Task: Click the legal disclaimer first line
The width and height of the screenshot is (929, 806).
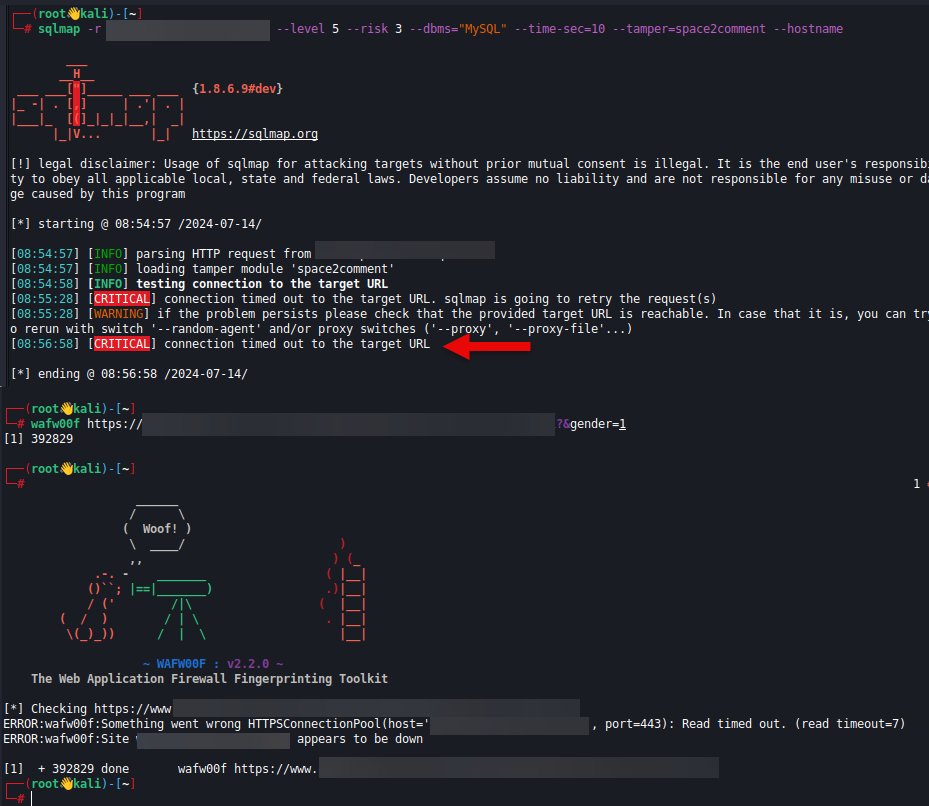Action: pos(469,164)
